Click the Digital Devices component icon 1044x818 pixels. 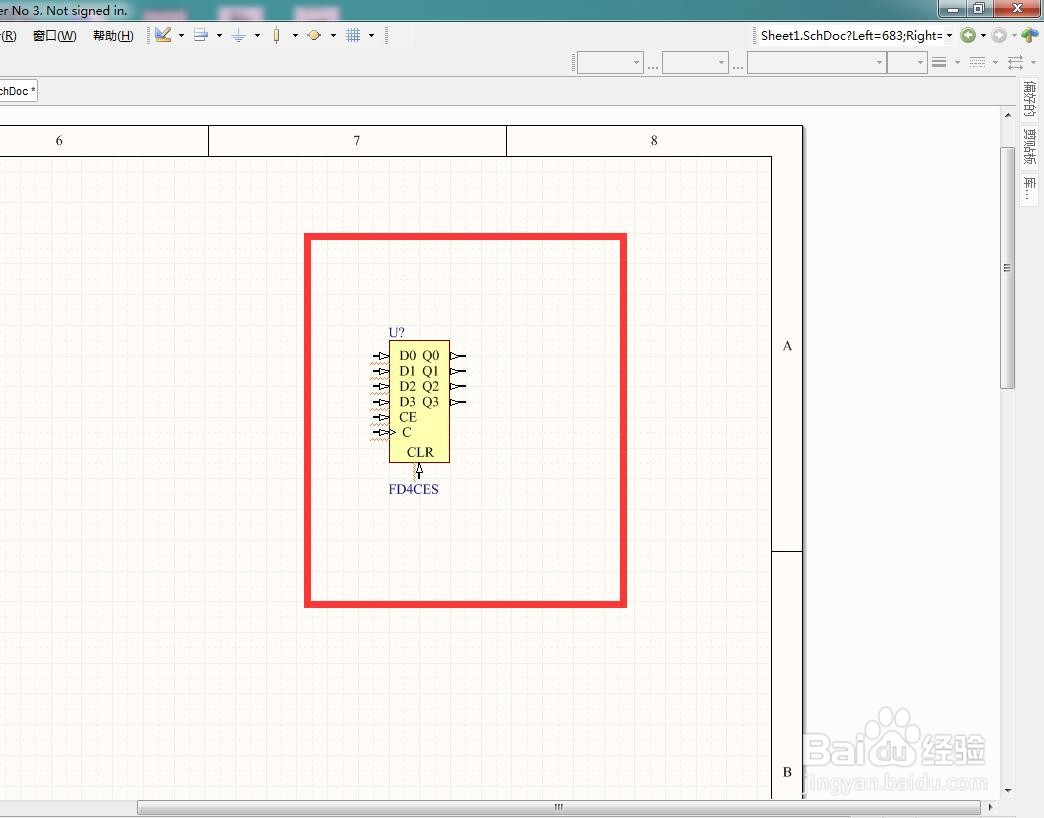(x=276, y=35)
